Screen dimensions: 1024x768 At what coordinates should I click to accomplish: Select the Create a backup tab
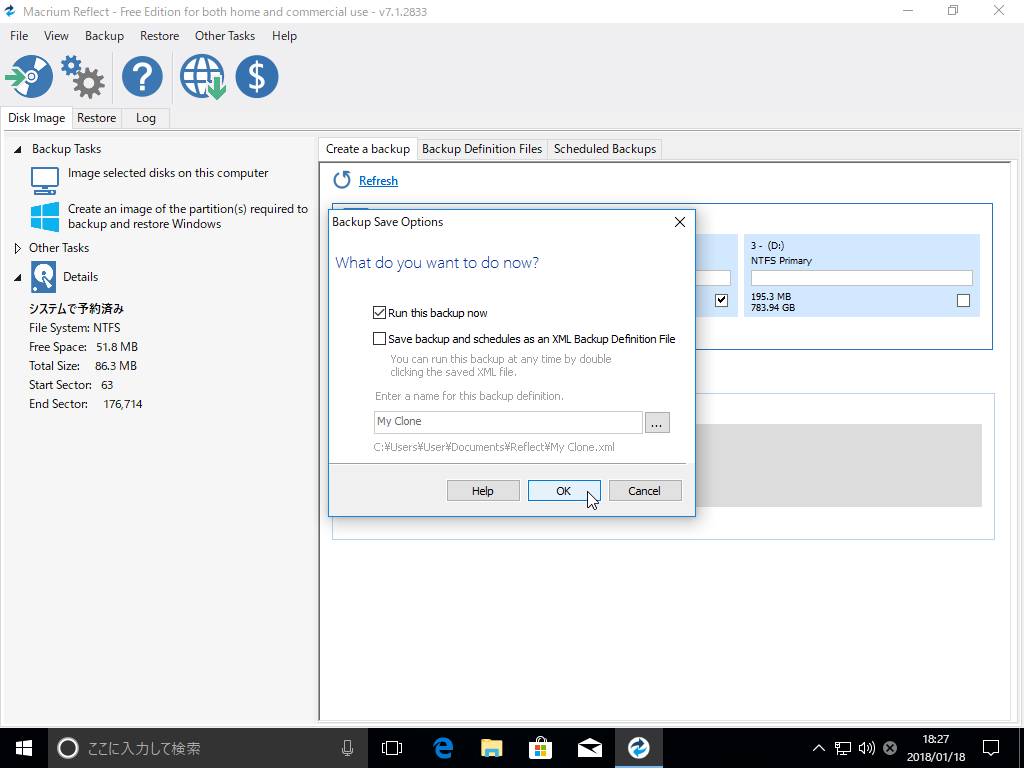click(x=368, y=148)
